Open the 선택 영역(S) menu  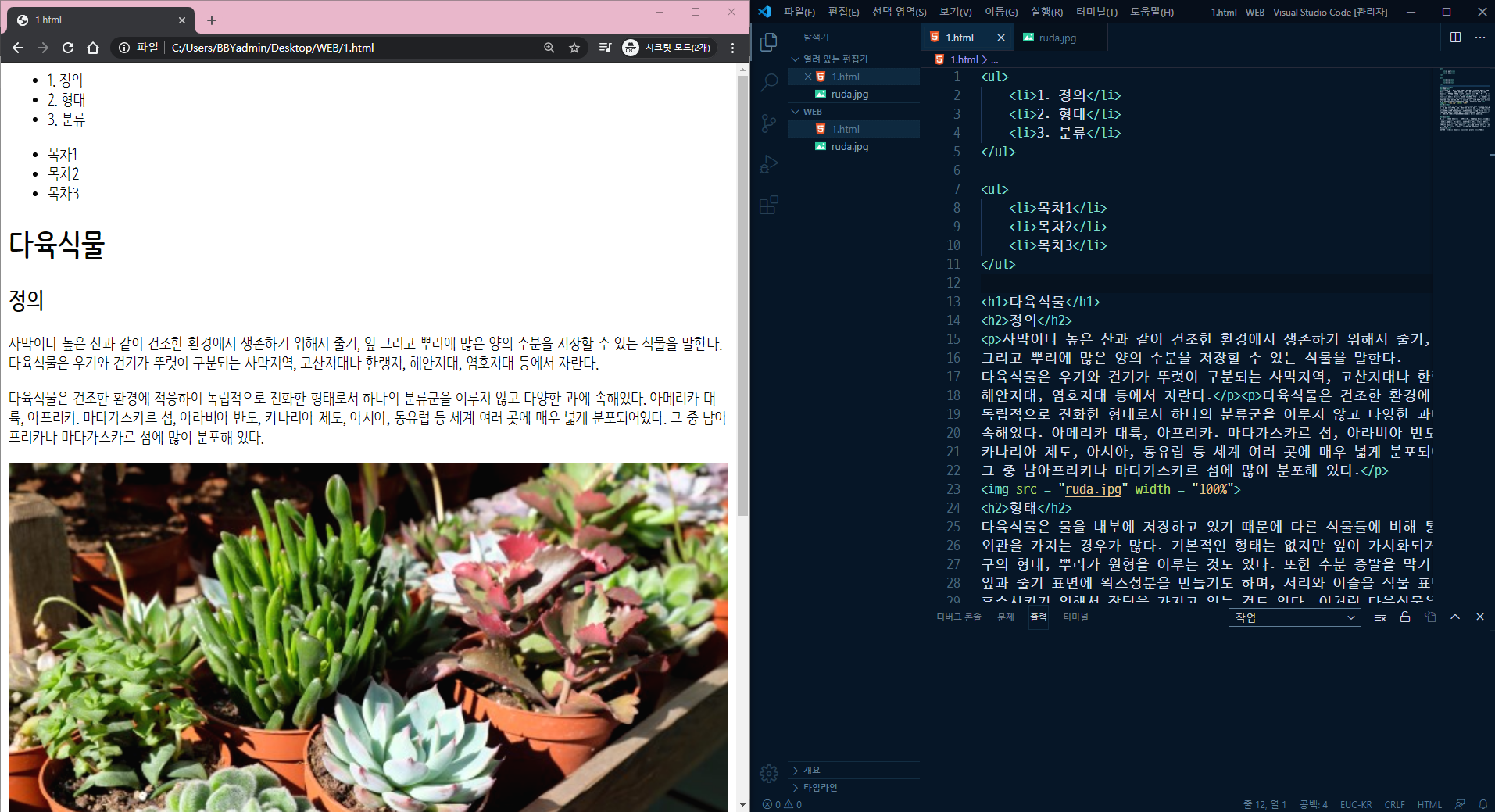pyautogui.click(x=900, y=12)
